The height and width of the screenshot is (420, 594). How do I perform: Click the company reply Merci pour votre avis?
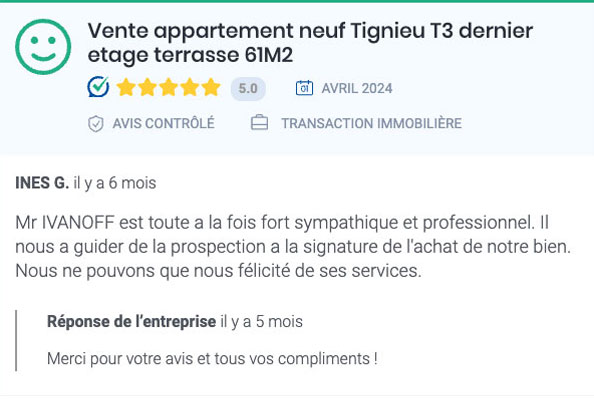click(x=212, y=359)
